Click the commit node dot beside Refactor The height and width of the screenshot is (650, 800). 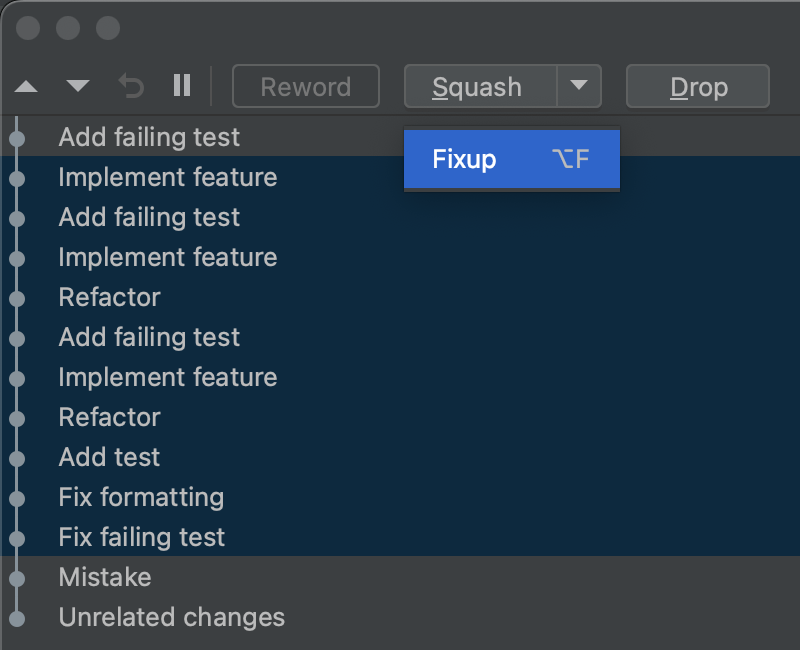click(17, 297)
